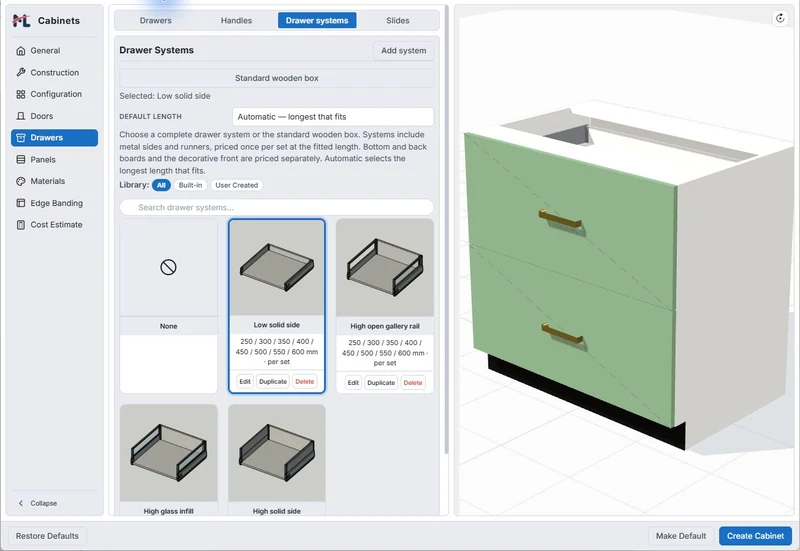Go to Construction section label
Viewport: 800px width, 551px height.
pyautogui.click(x=55, y=72)
